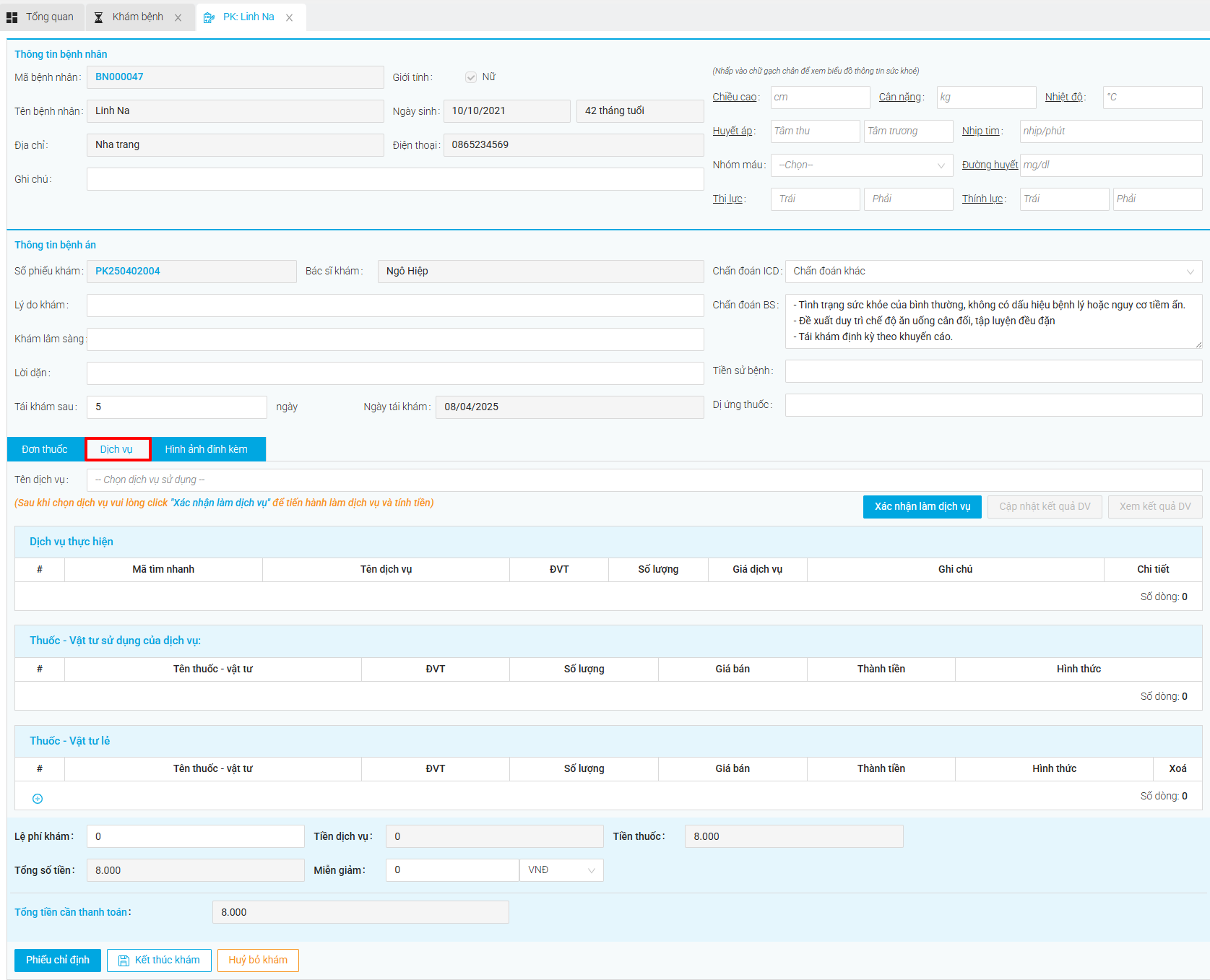Focus the weight kg input field
The width and height of the screenshot is (1210, 980).
tap(986, 97)
